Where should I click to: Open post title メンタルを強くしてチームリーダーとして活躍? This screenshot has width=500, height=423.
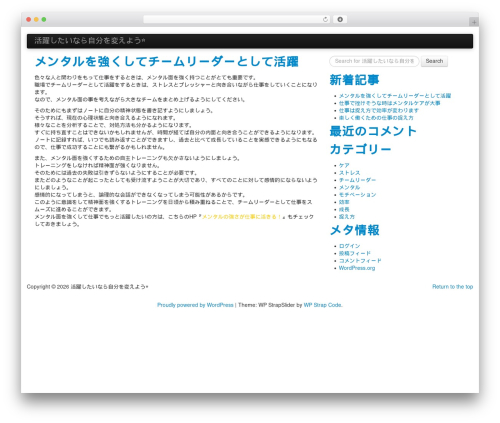167,62
